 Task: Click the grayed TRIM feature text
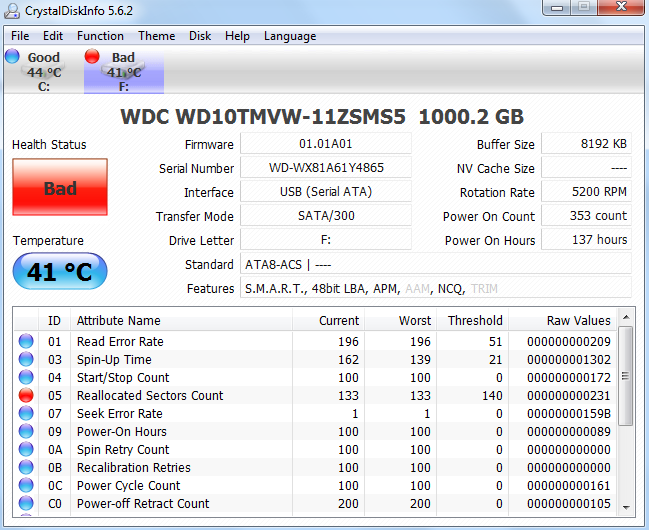pos(484,289)
